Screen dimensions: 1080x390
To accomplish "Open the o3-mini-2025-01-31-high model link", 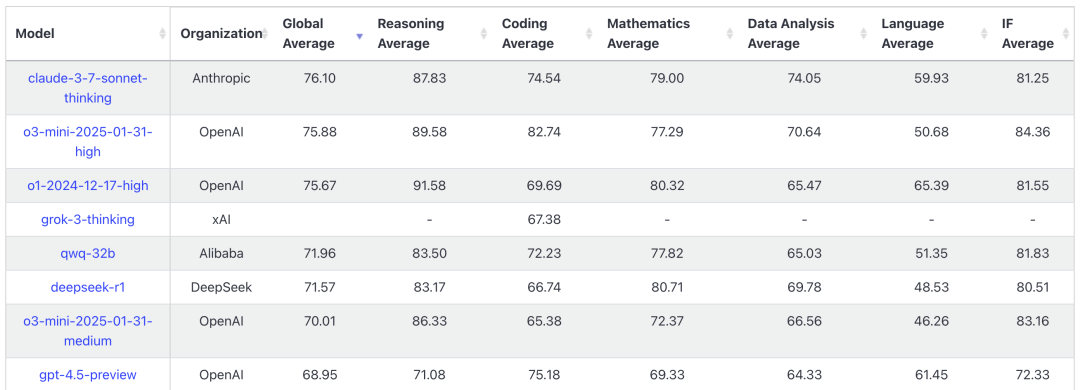I will pos(87,141).
